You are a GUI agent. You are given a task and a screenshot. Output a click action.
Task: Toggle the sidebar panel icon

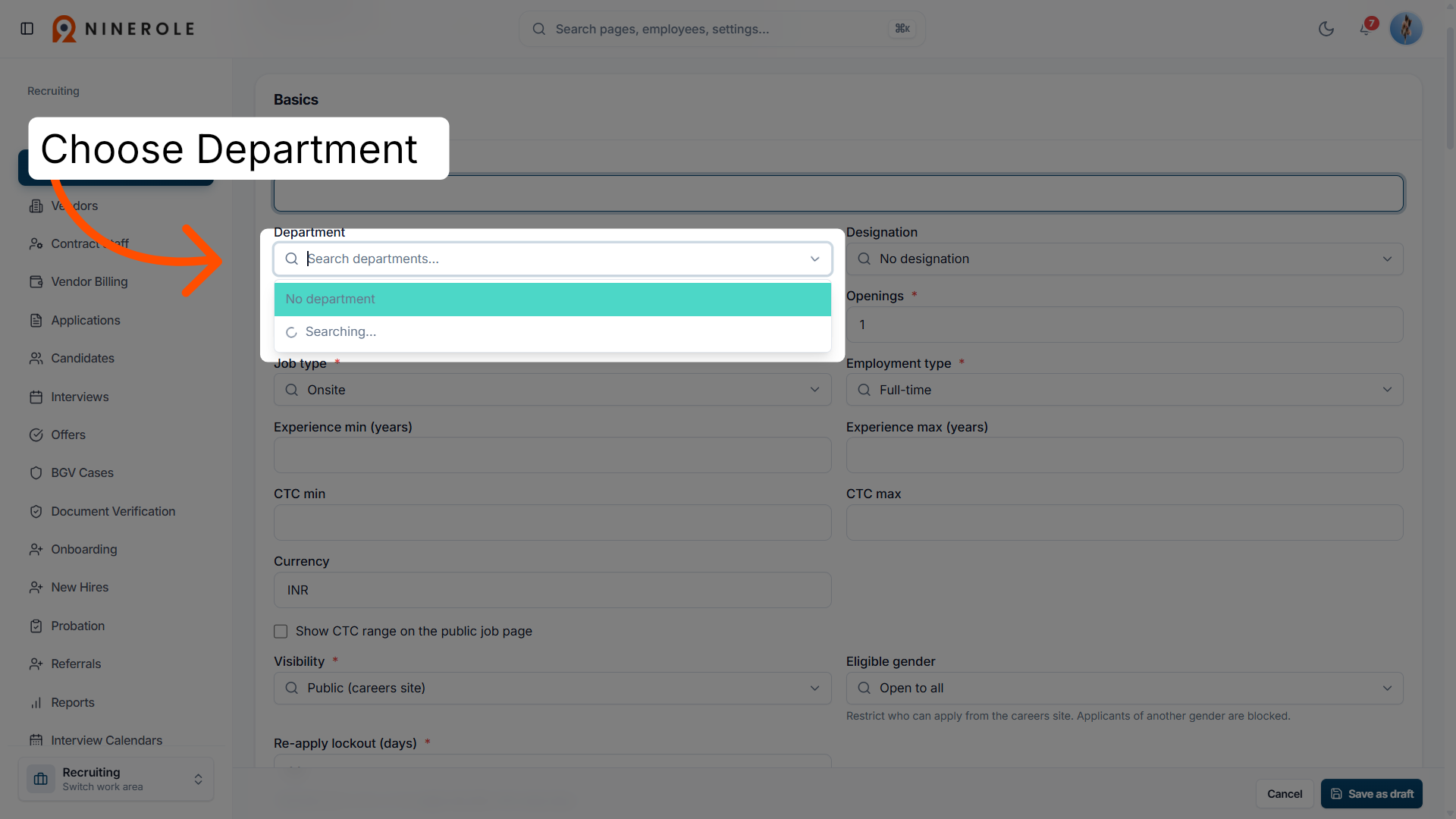(27, 29)
